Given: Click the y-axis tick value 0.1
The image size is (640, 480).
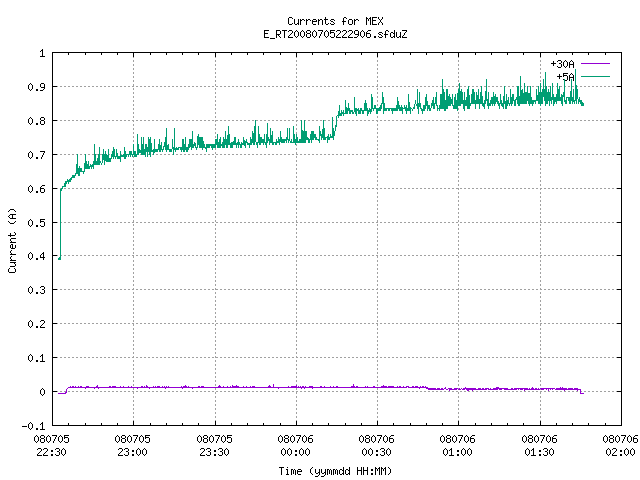Looking at the screenshot, I should pos(36,358).
